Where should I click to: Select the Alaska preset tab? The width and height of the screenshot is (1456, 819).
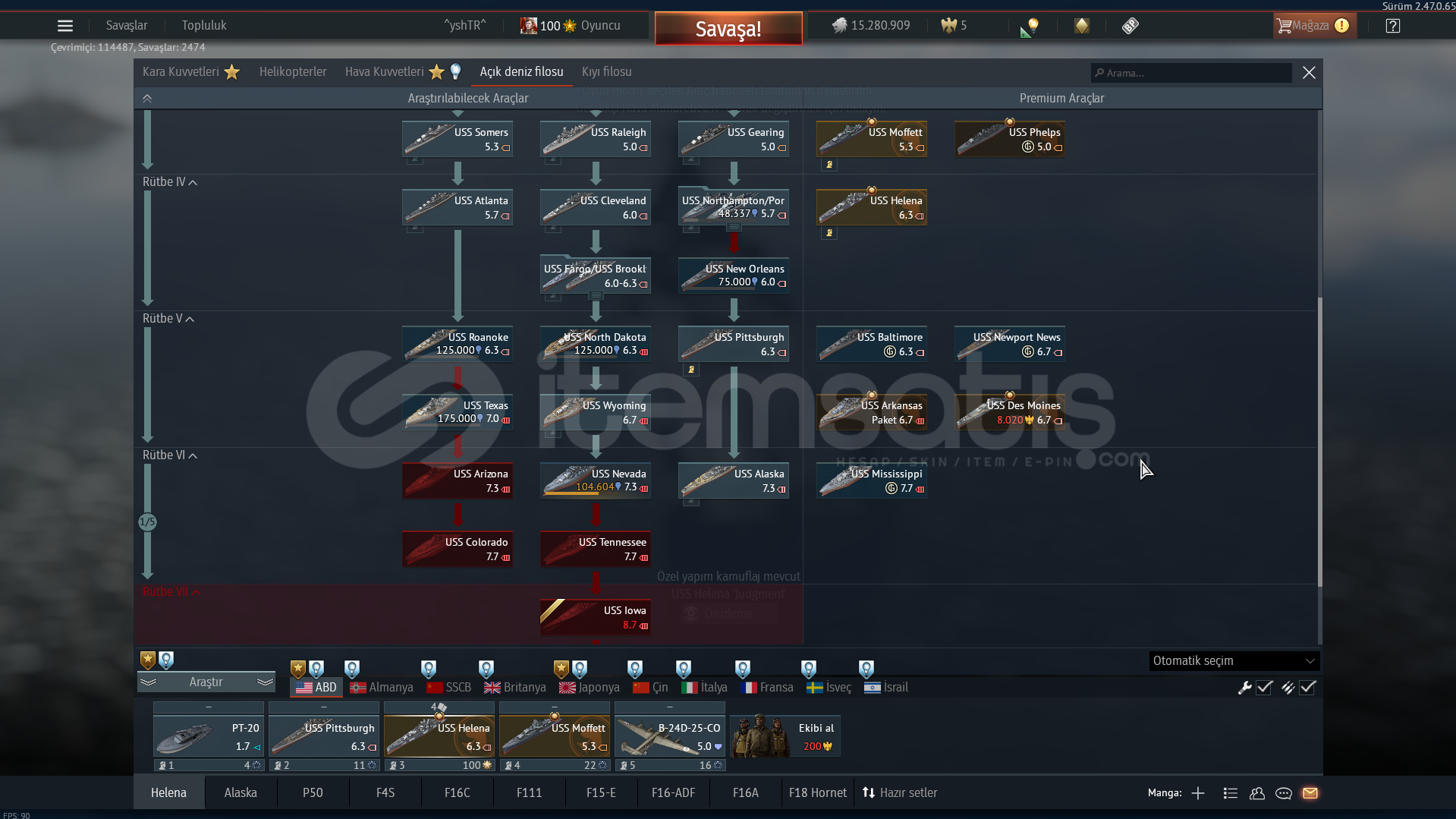[241, 793]
